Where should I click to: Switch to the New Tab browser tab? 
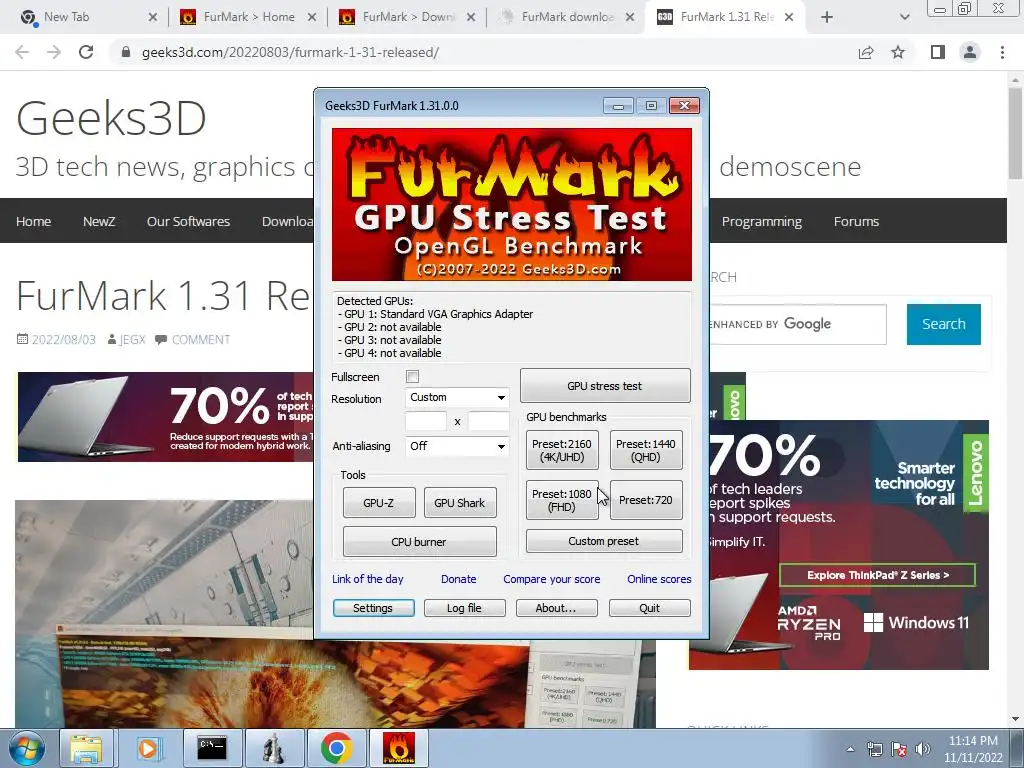pyautogui.click(x=88, y=17)
